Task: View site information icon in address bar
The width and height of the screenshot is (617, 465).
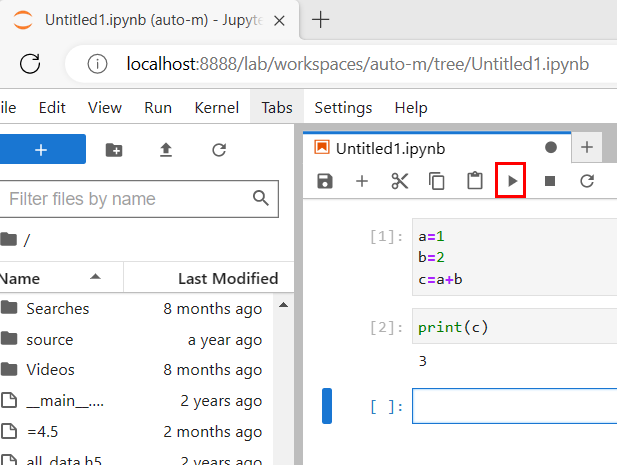Action: pos(97,64)
